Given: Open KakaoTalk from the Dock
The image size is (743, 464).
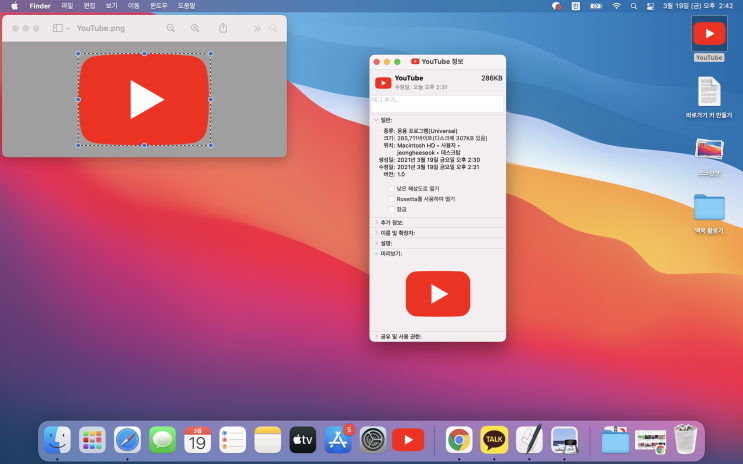Looking at the screenshot, I should pyautogui.click(x=494, y=440).
